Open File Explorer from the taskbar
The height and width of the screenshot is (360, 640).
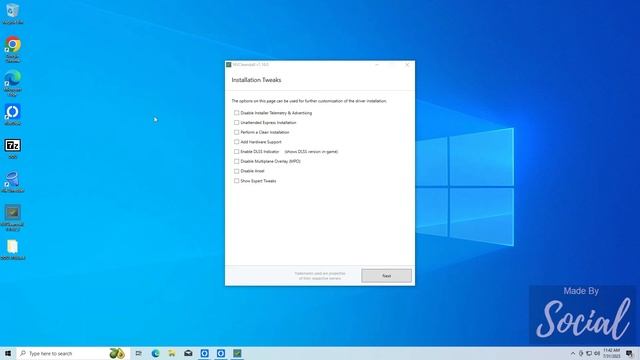pyautogui.click(x=172, y=353)
